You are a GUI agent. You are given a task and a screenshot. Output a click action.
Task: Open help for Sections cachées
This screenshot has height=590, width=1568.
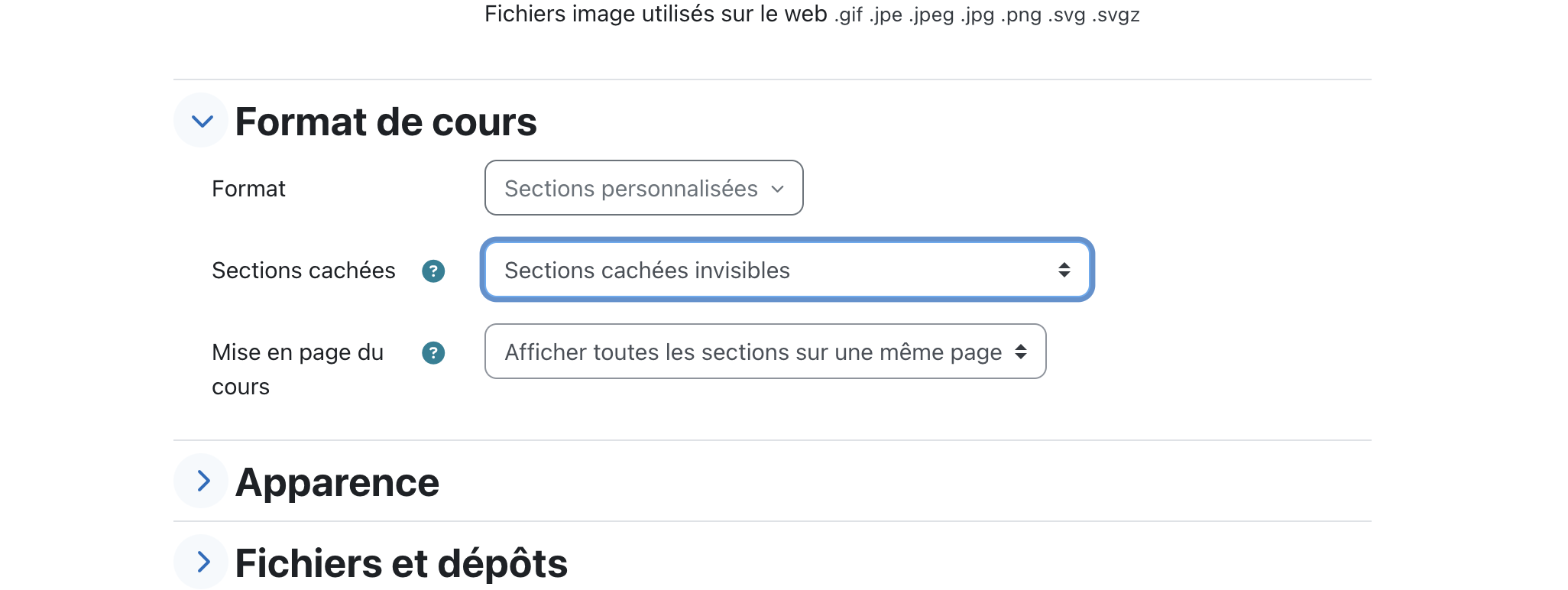coord(433,271)
